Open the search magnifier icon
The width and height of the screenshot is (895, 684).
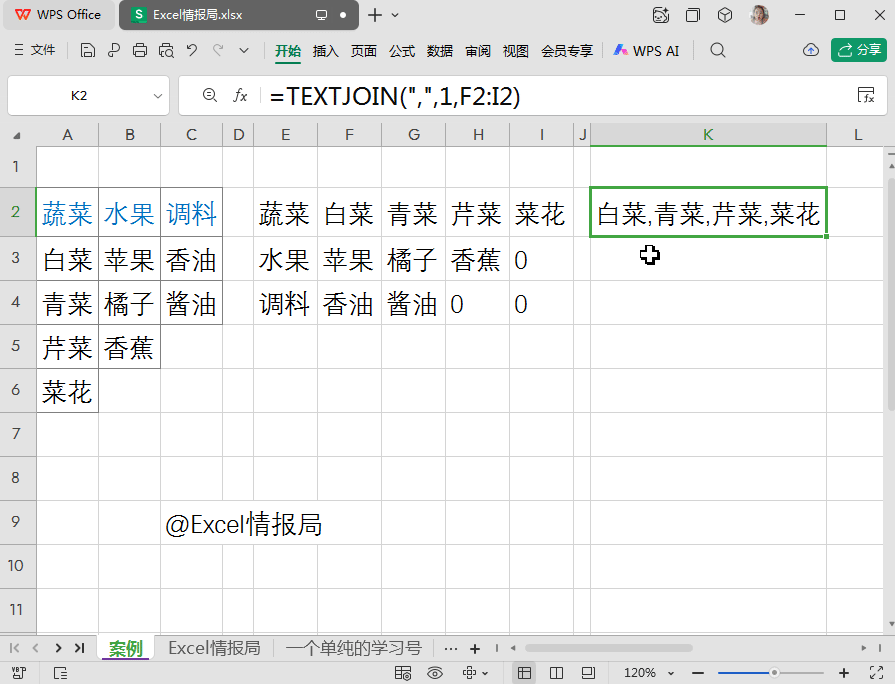717,50
